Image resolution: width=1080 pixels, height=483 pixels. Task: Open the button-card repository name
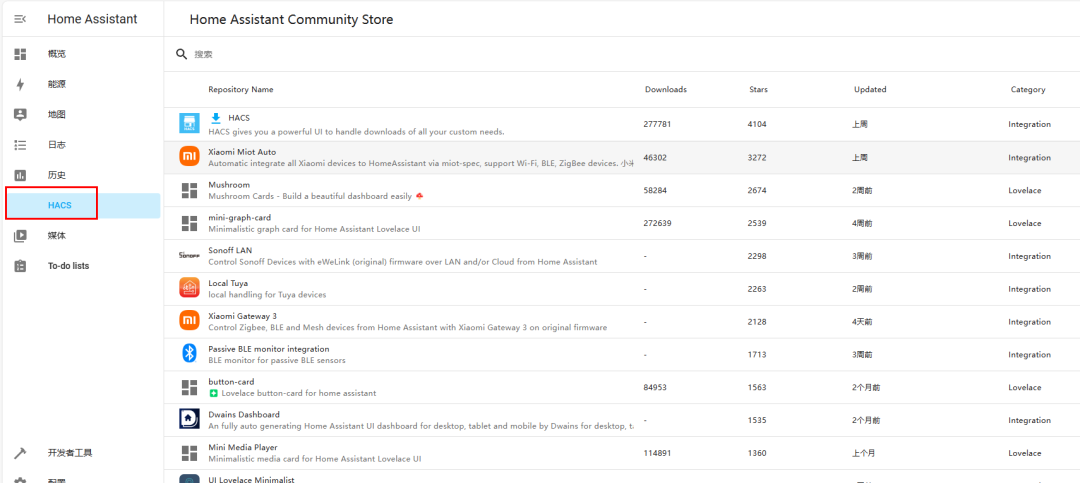tap(231, 382)
